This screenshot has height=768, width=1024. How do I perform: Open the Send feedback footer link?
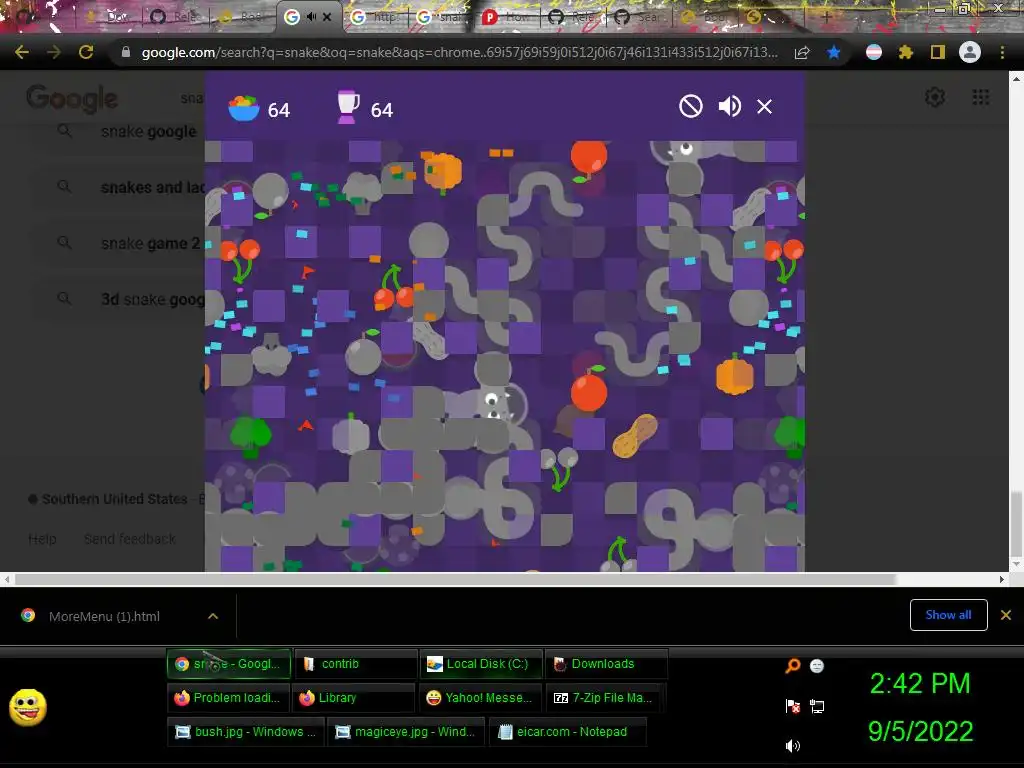point(129,539)
